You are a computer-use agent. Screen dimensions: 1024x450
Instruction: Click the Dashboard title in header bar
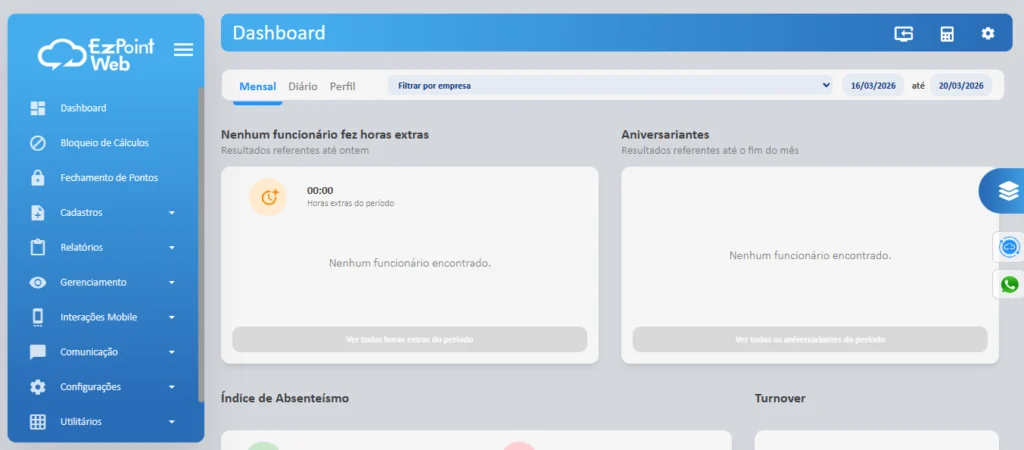pyautogui.click(x=279, y=33)
